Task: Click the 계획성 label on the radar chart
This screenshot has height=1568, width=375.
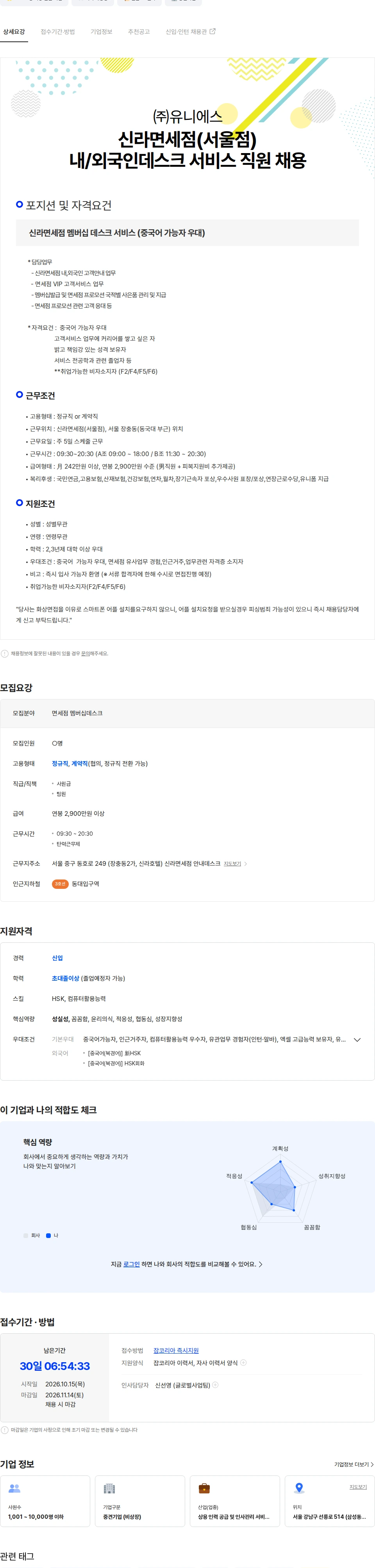Action: coord(280,1149)
